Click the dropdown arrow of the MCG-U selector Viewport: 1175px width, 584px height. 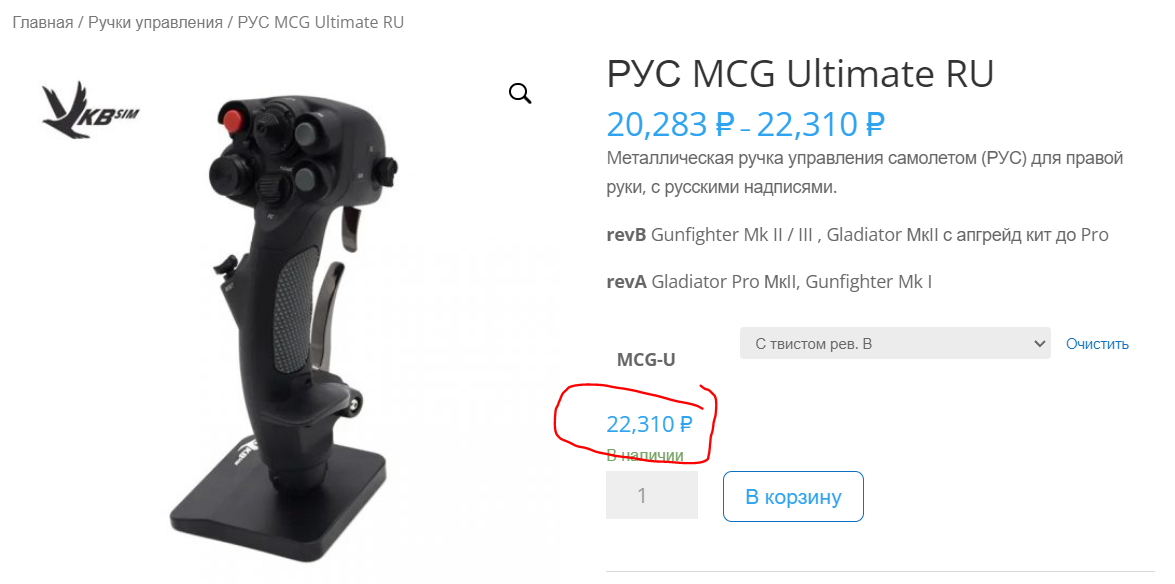[1039, 343]
